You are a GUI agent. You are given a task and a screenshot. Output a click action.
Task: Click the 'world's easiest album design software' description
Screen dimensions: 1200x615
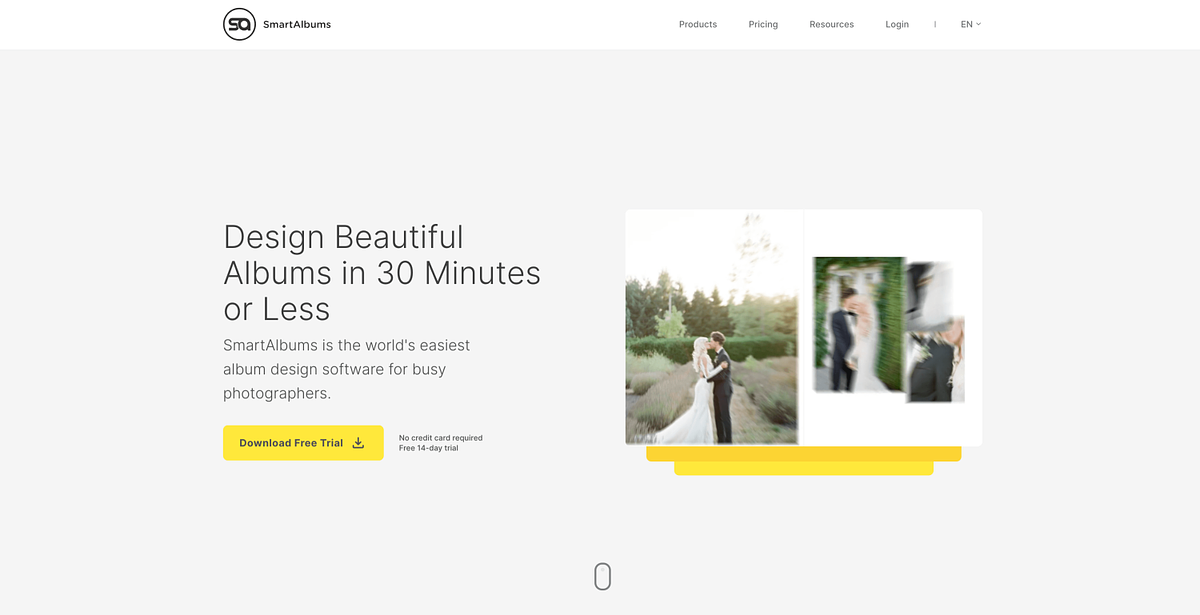click(x=346, y=369)
